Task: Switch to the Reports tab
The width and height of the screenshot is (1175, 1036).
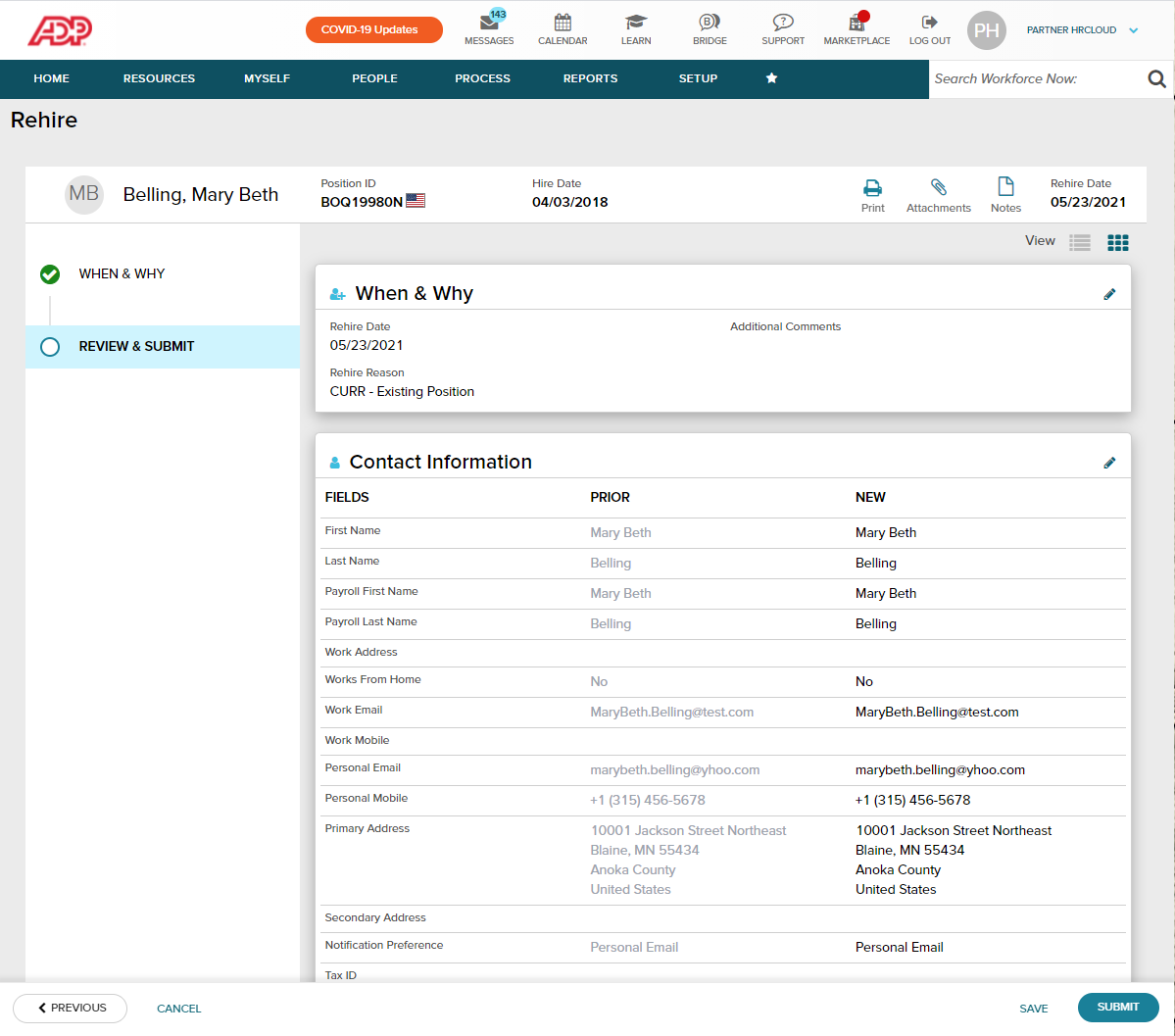Action: (x=590, y=78)
